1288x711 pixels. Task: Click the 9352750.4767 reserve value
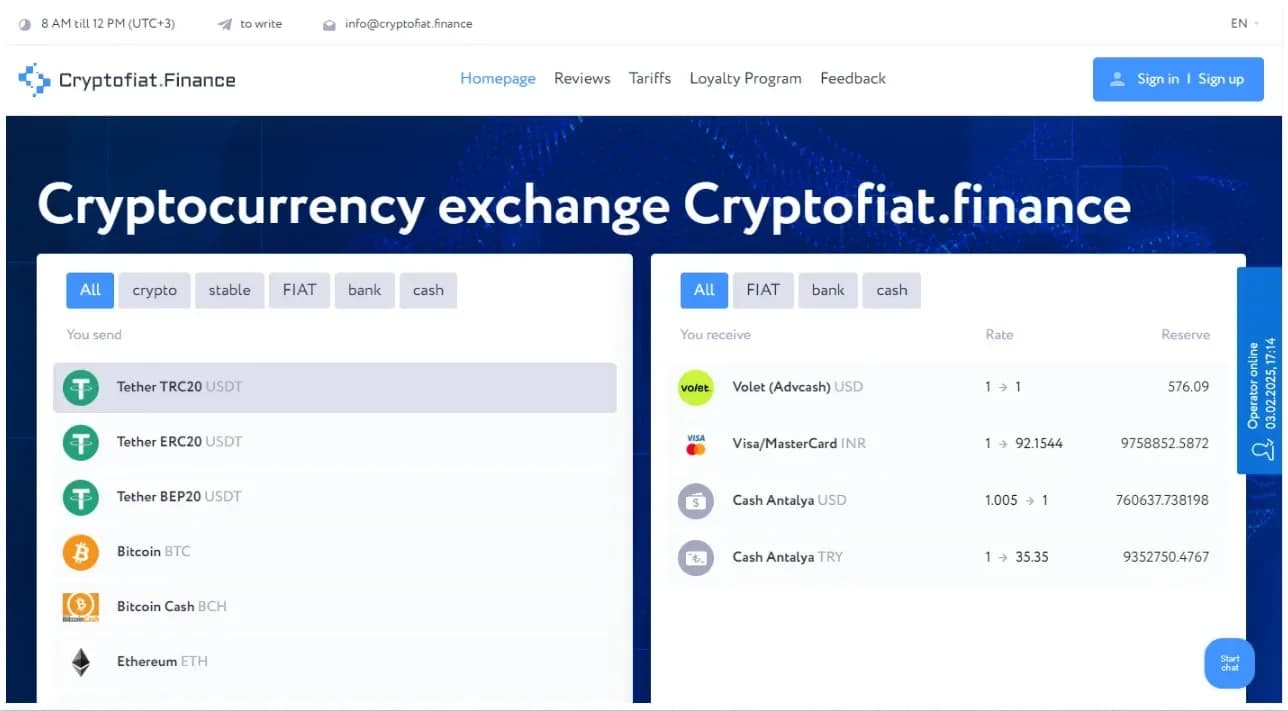tap(1166, 557)
